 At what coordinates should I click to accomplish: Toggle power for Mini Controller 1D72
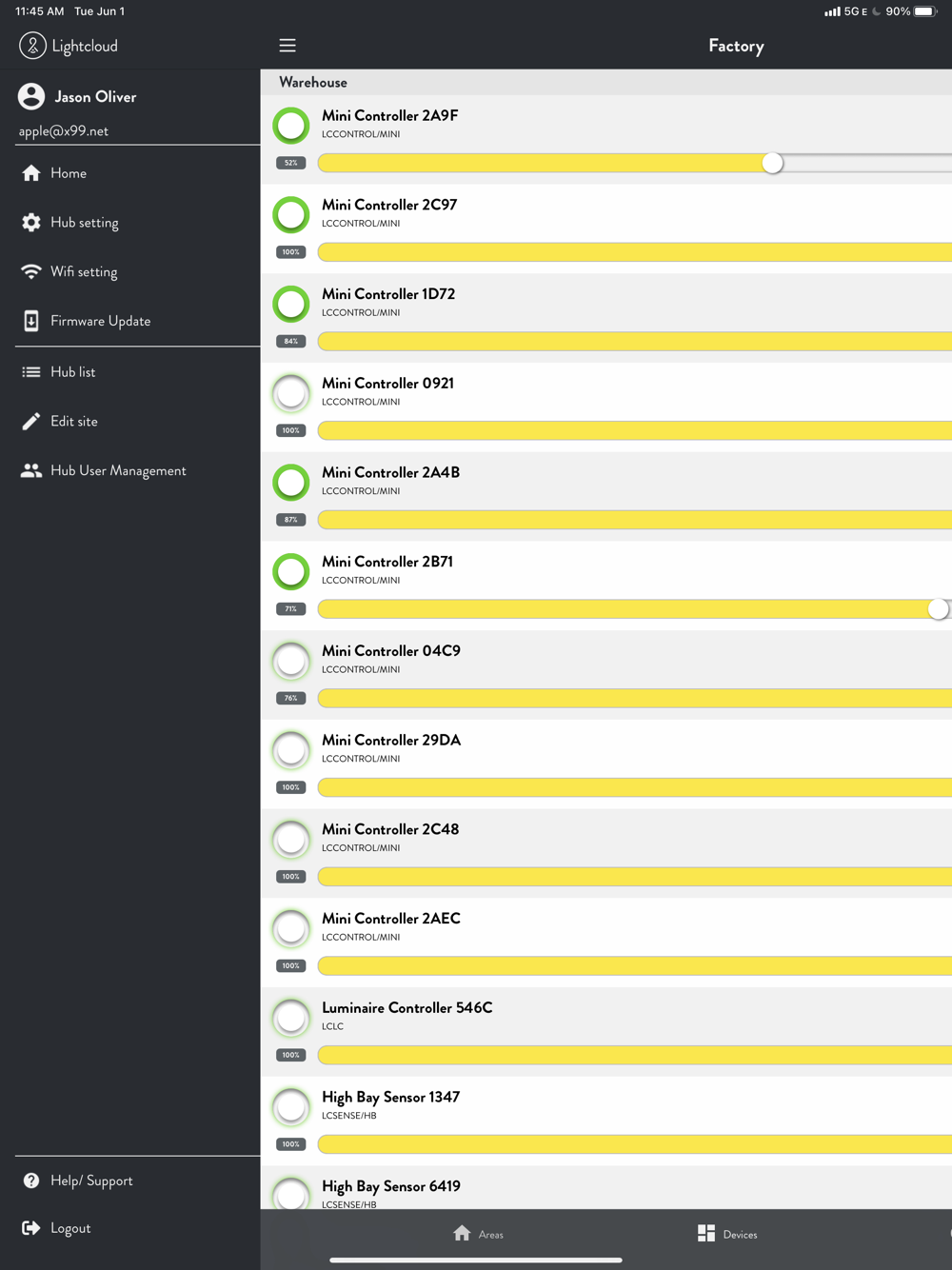point(291,304)
